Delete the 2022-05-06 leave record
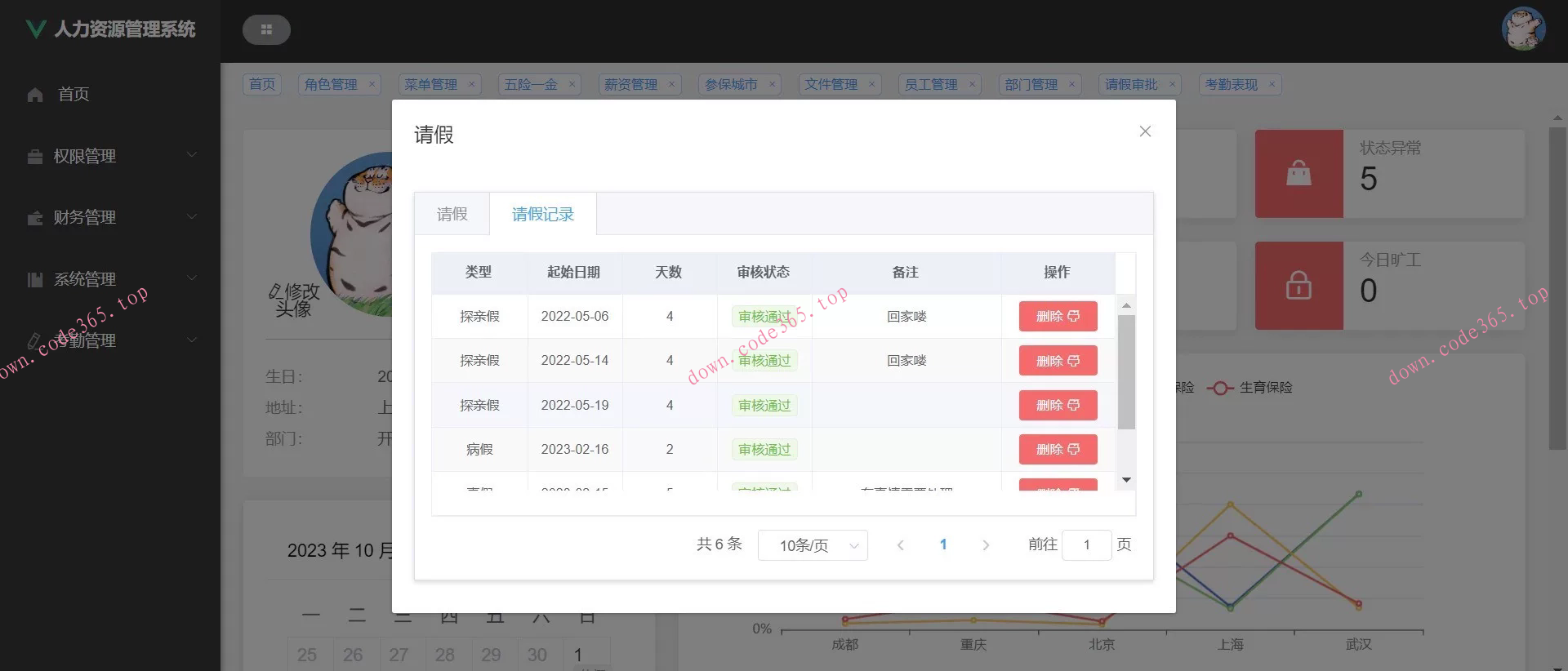This screenshot has height=671, width=1568. point(1058,317)
